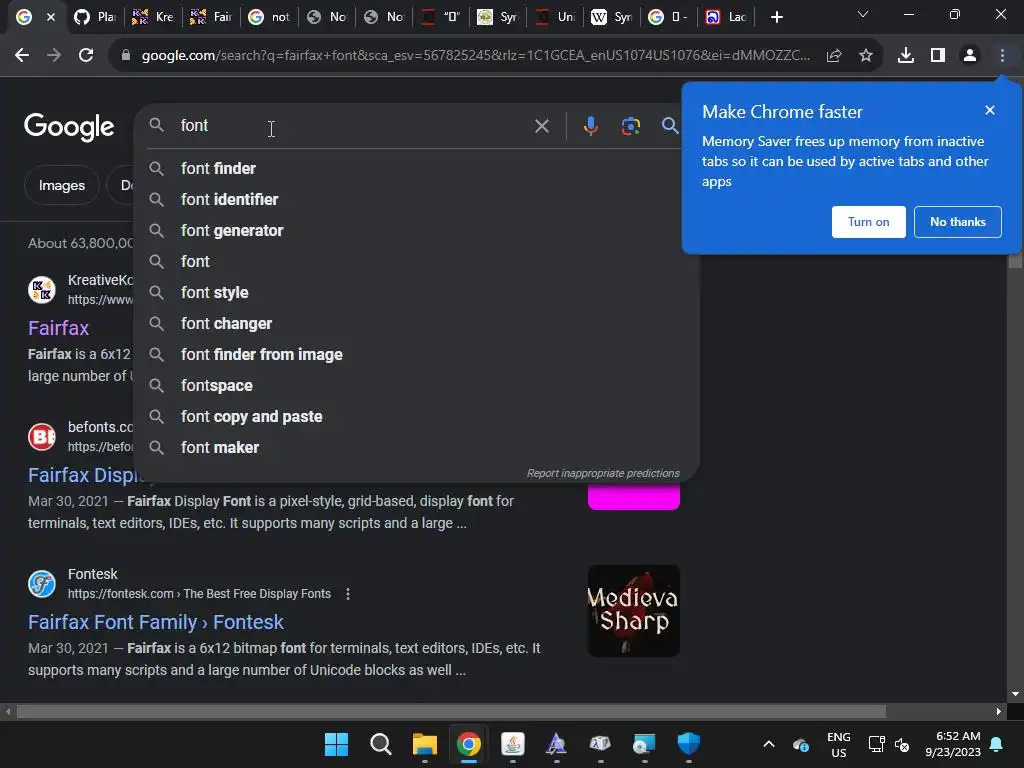
Task: Select the 'font finder' suggestion
Action: tap(416, 168)
